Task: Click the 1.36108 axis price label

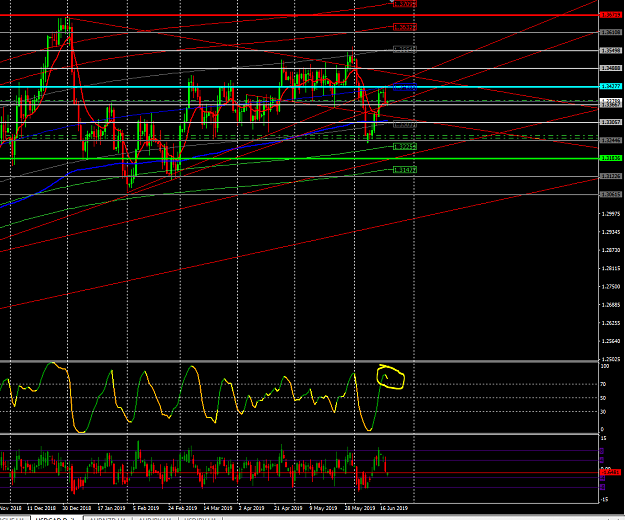Action: tap(611, 32)
